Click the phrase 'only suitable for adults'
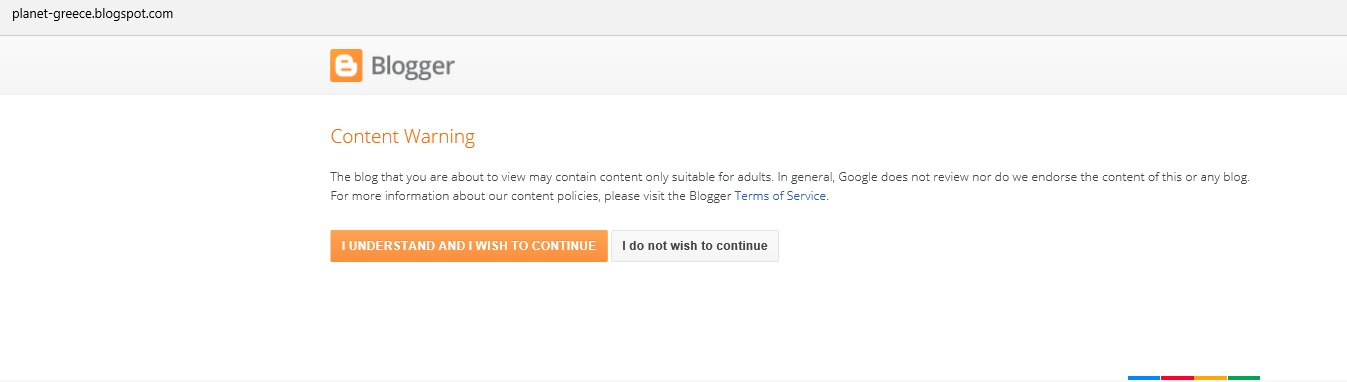The width and height of the screenshot is (1347, 382). [x=707, y=177]
